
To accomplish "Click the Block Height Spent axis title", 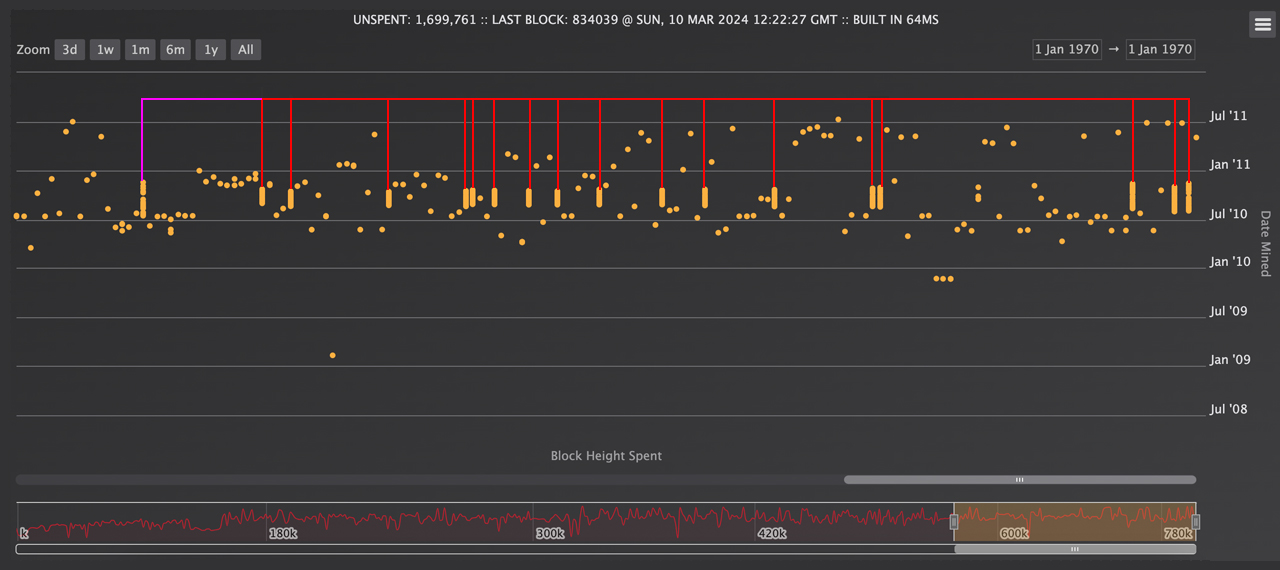I will (606, 456).
